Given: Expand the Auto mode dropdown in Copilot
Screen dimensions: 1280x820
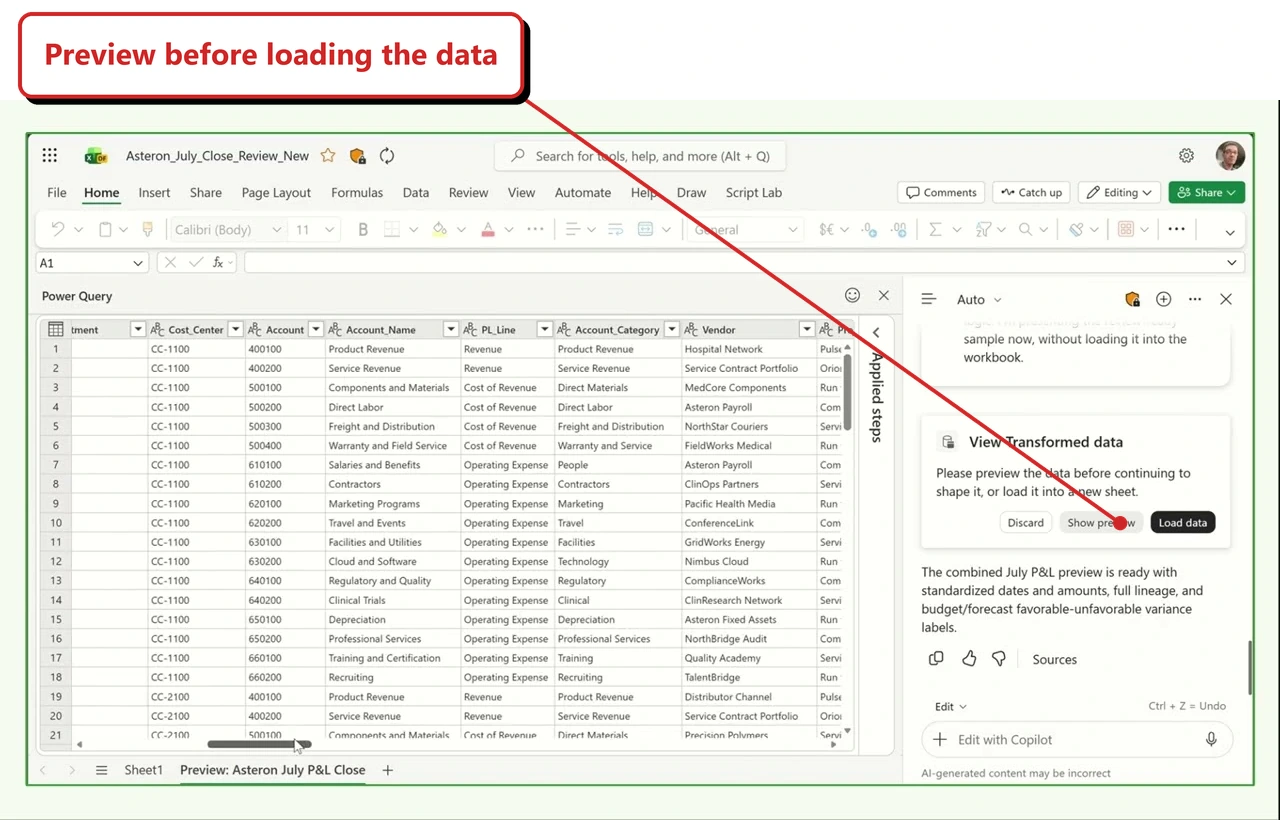Looking at the screenshot, I should (979, 299).
